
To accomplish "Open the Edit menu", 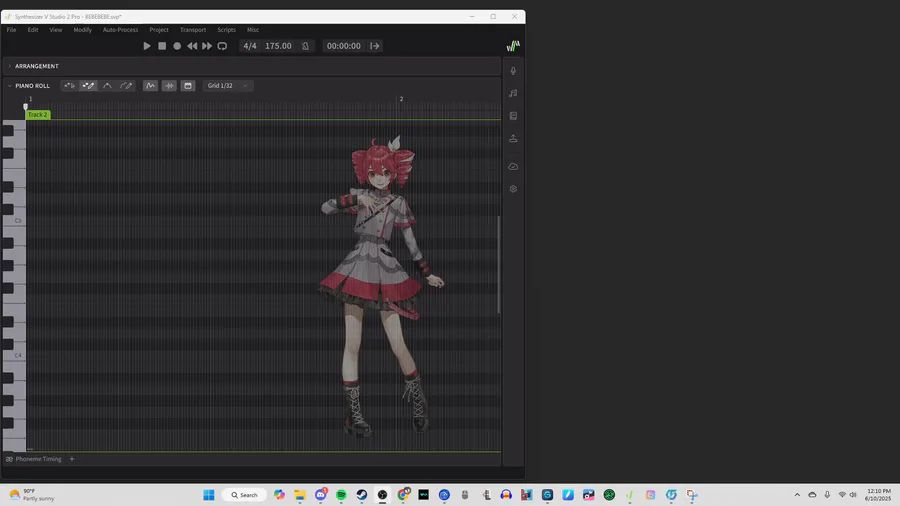I will click(33, 30).
